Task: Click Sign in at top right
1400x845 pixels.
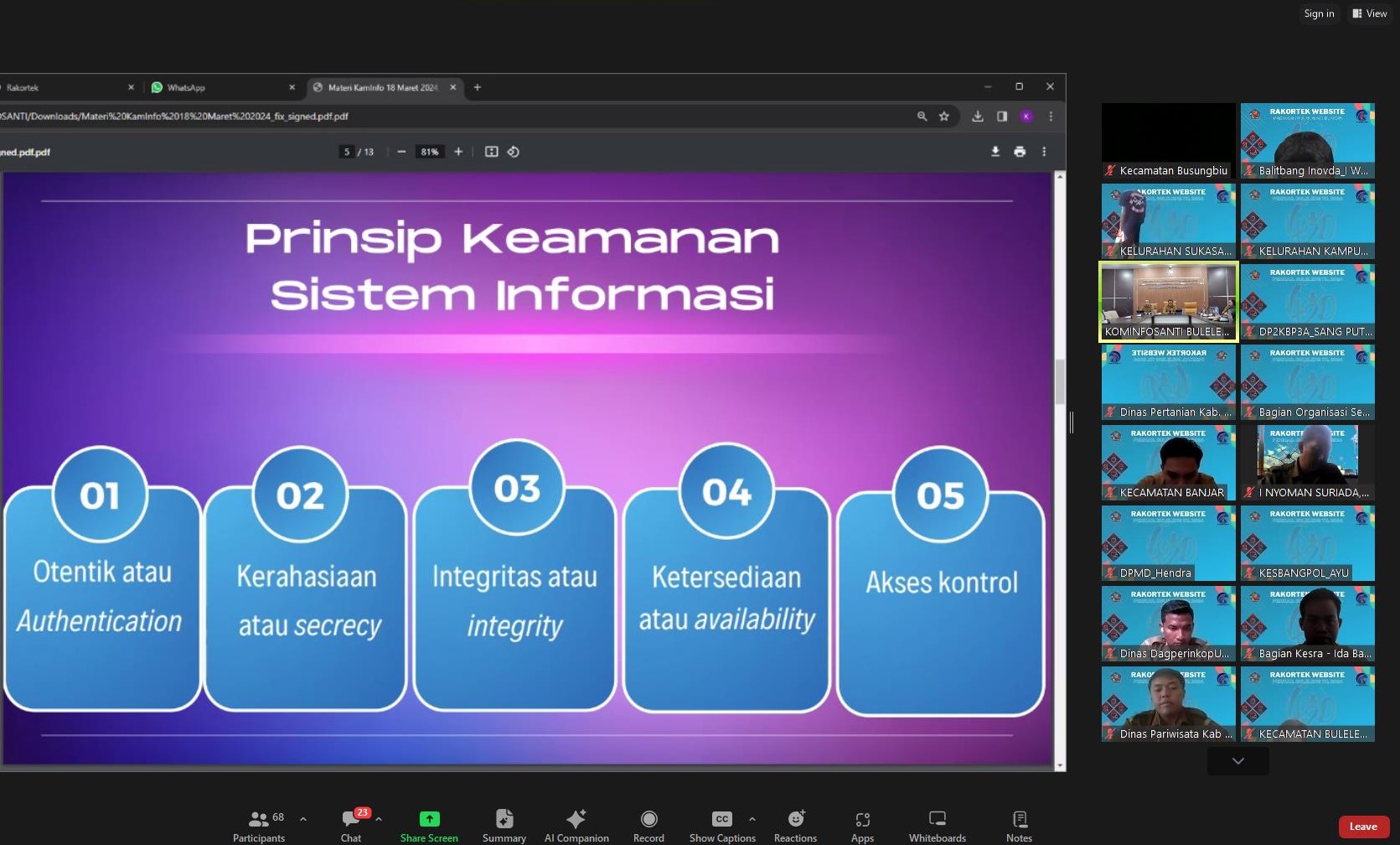Action: 1319,13
